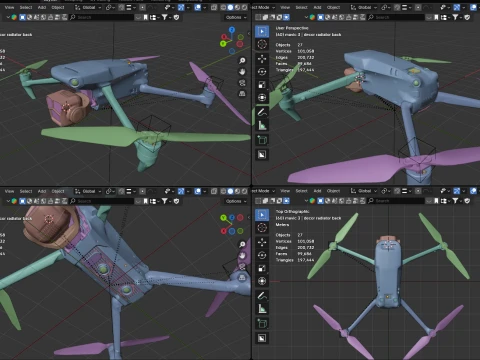
Task: Open Select menu in Top Orthographic viewport
Action: 301,191
